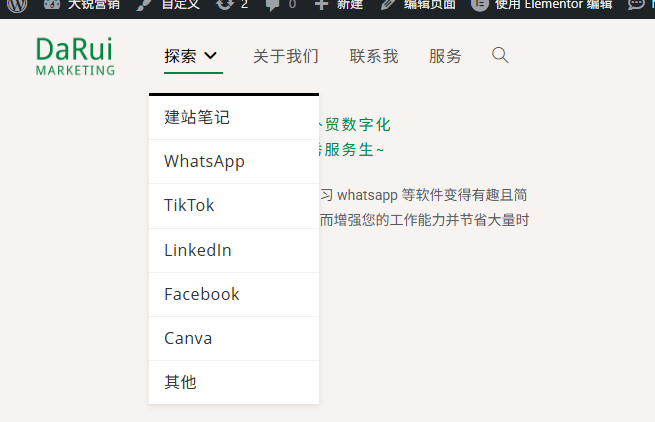Click the 自定义 customize brush icon

tap(145, 4)
